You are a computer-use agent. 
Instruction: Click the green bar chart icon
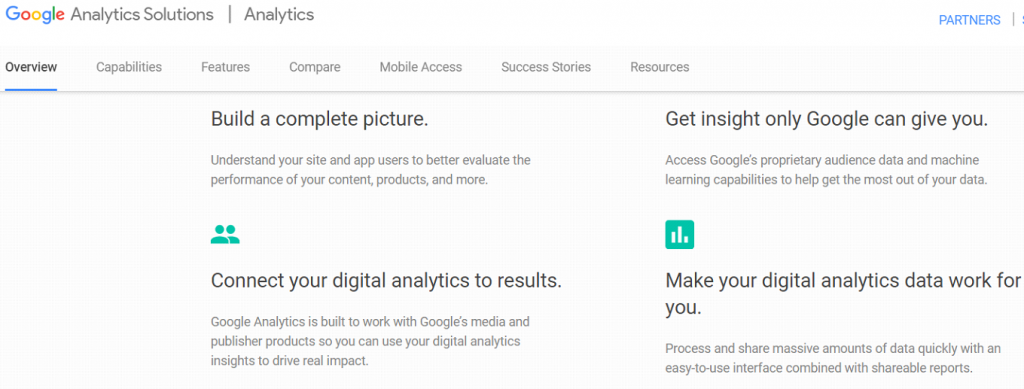(679, 234)
